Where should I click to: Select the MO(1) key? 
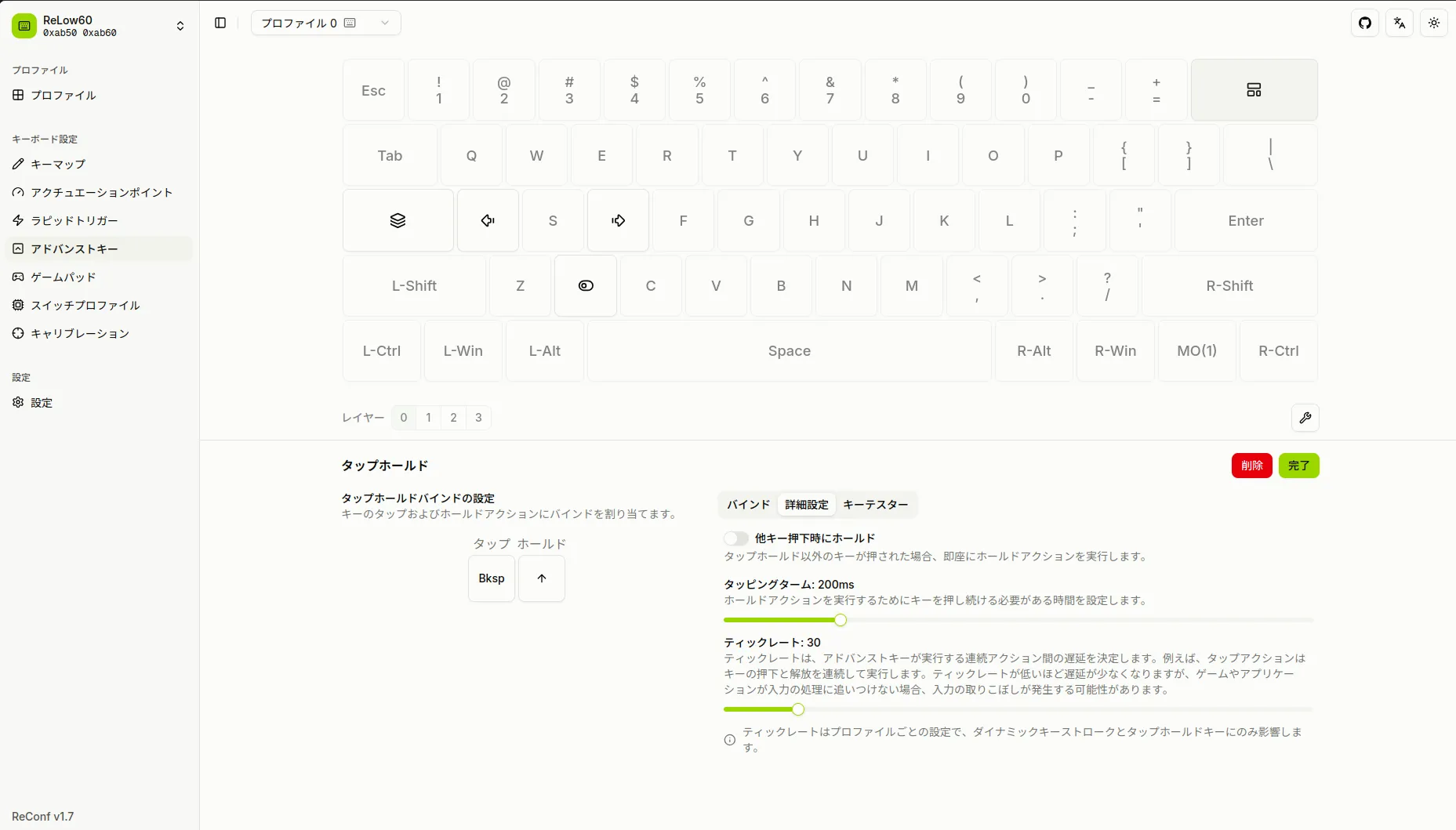tap(1197, 350)
